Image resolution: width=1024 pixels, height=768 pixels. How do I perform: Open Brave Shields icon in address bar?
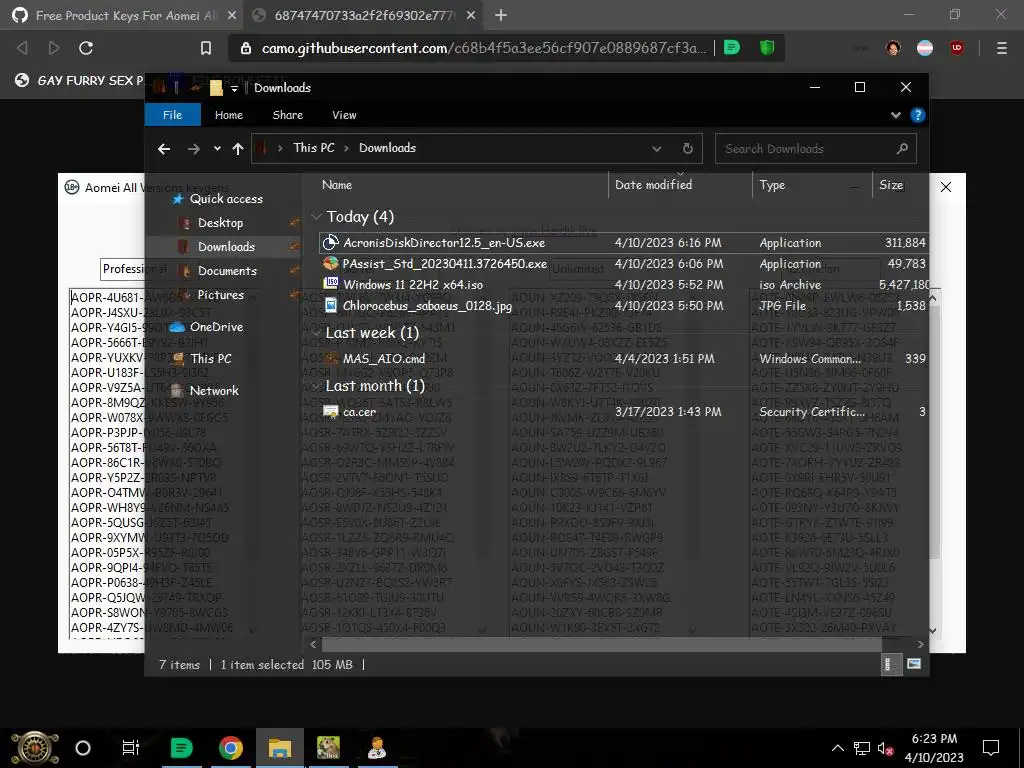click(x=767, y=47)
